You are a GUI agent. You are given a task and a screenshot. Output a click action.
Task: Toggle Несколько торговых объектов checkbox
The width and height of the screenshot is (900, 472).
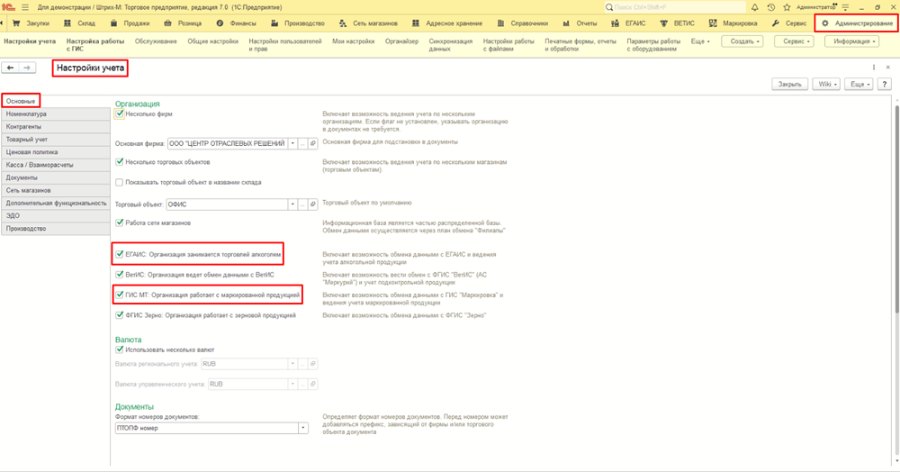(x=119, y=162)
